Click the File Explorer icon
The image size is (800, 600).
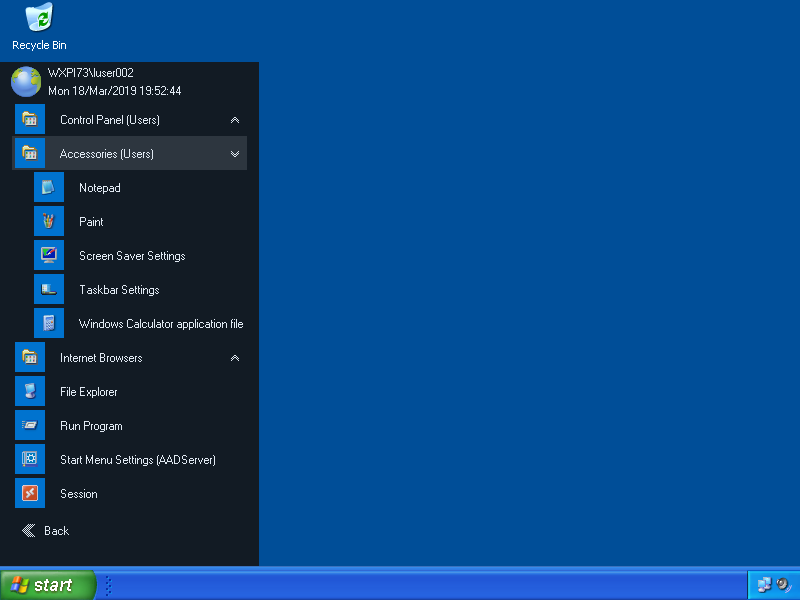[x=30, y=392]
